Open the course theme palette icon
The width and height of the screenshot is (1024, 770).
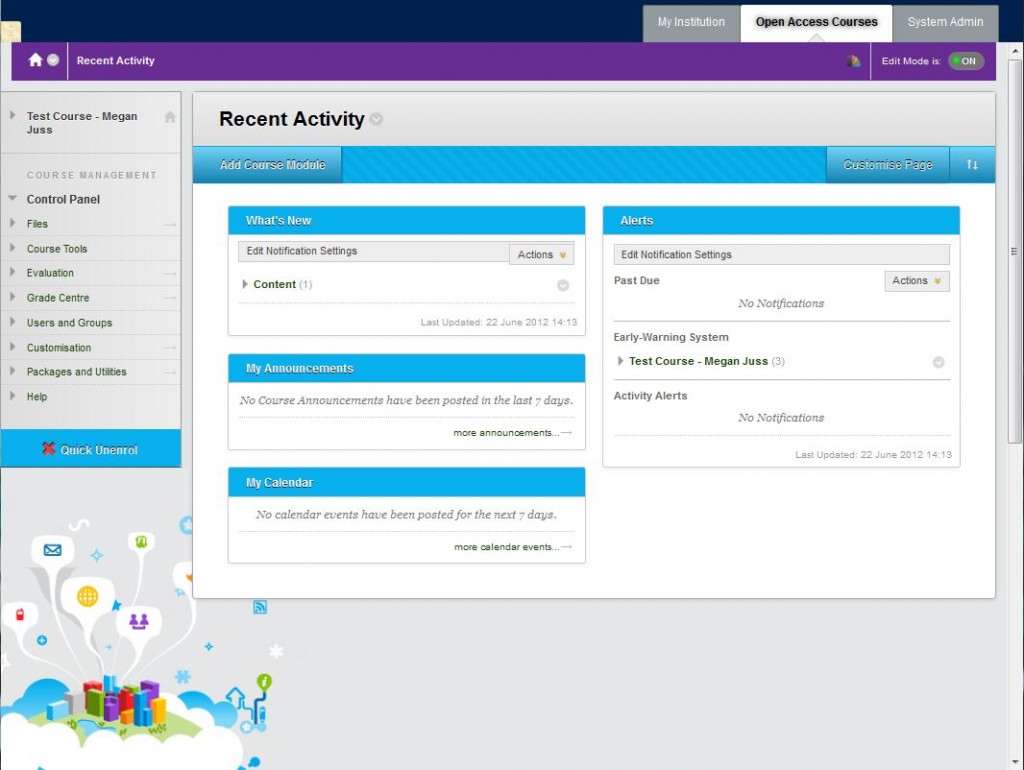tap(854, 61)
